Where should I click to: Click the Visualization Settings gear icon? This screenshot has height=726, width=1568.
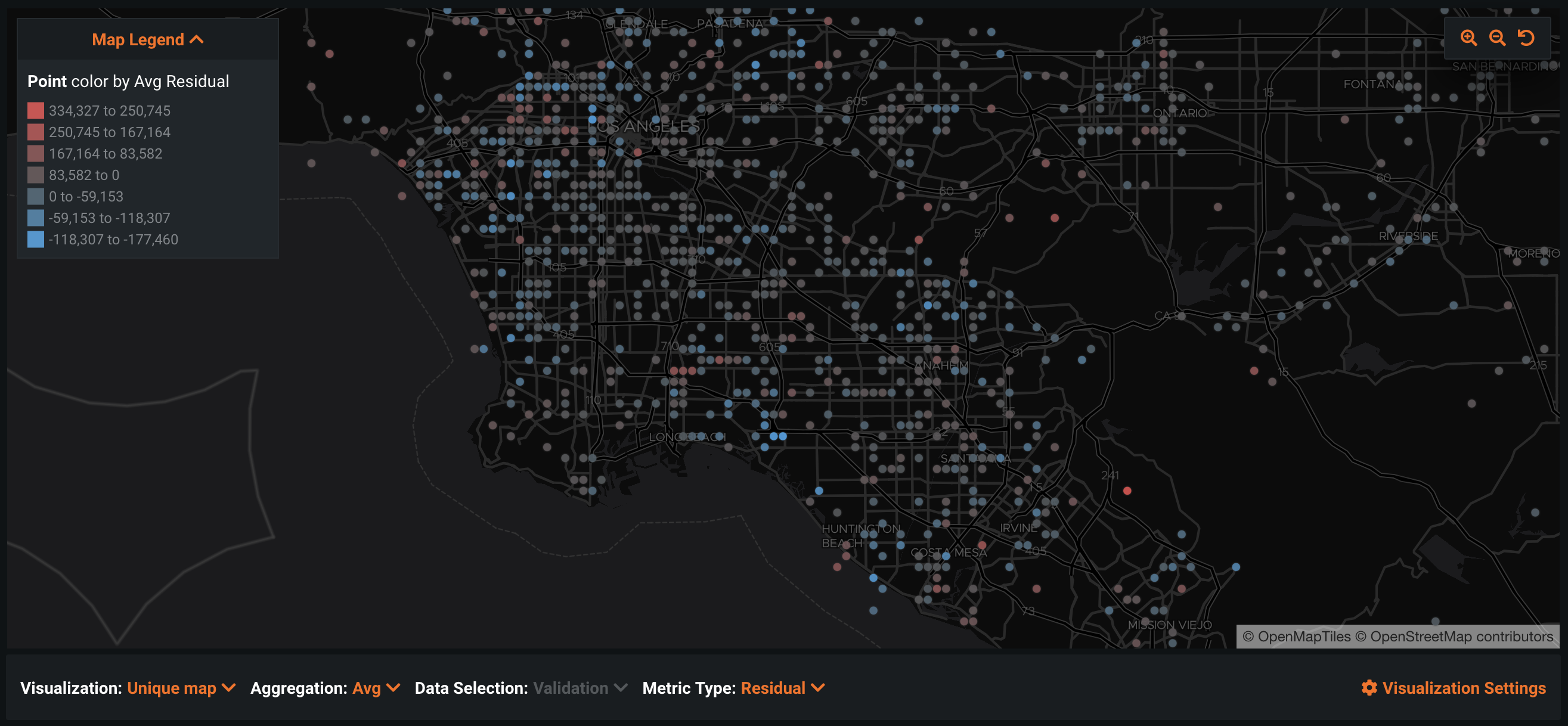[1369, 688]
